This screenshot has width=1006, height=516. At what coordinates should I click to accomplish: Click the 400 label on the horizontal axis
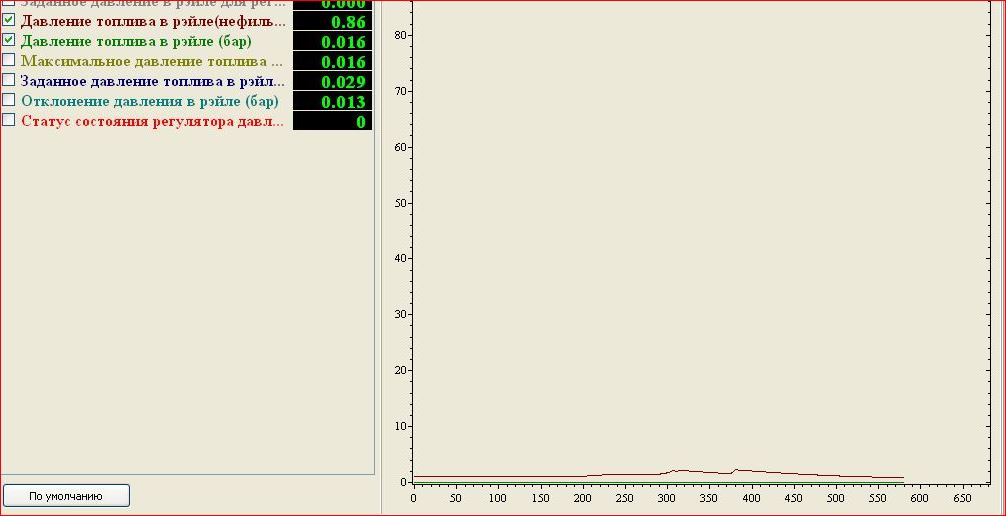[x=751, y=498]
